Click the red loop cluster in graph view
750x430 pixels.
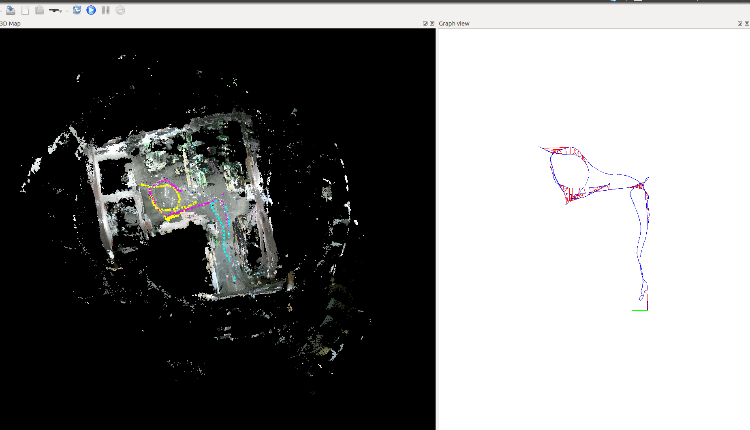point(570,192)
